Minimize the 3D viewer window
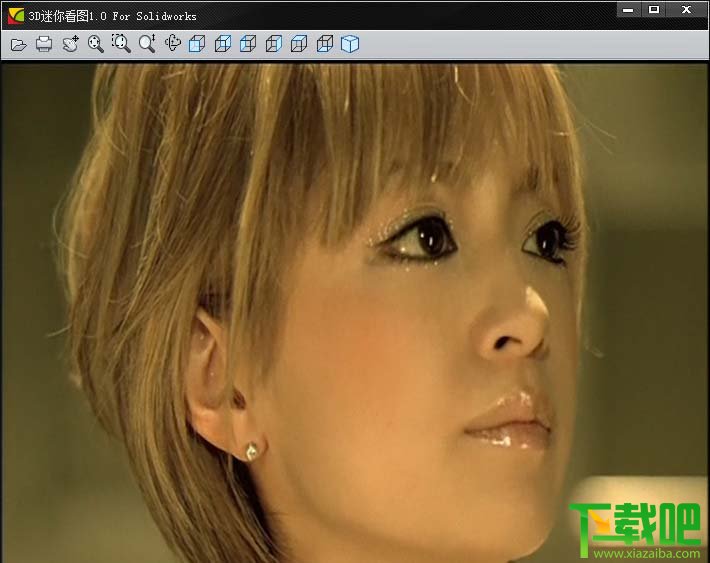The image size is (710, 563). 628,10
